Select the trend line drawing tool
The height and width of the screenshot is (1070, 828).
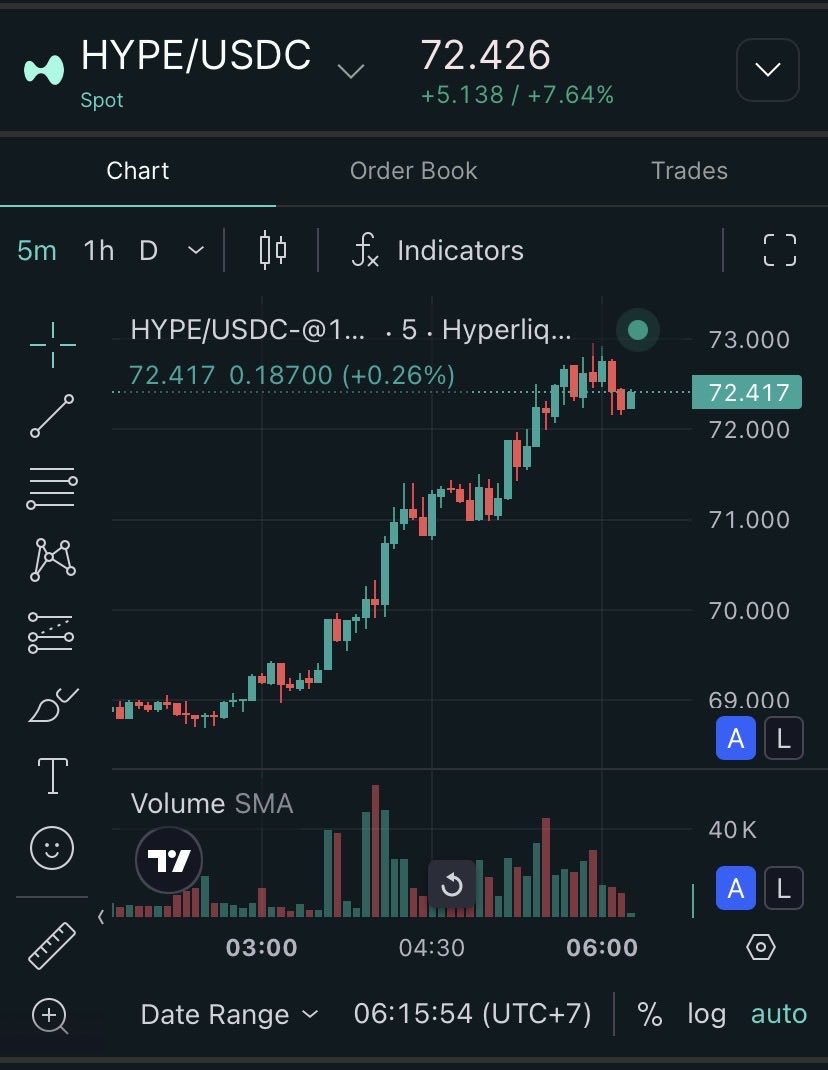tap(52, 416)
